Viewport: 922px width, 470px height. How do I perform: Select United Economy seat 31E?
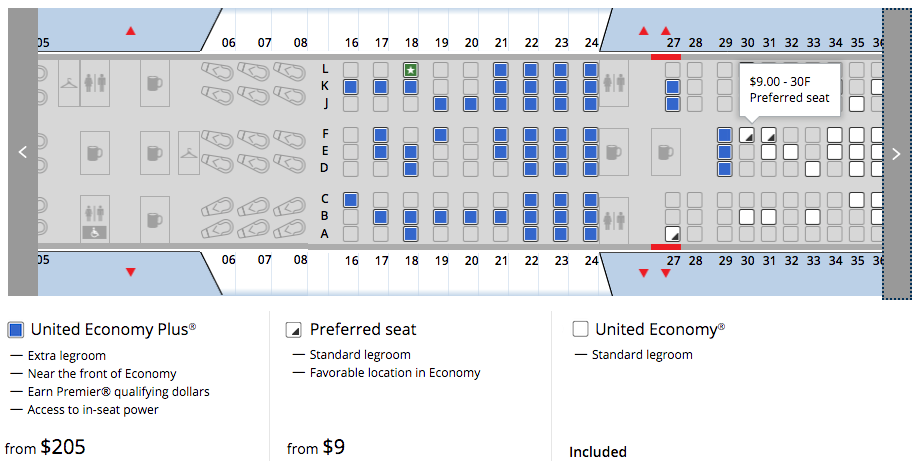pyautogui.click(x=769, y=151)
